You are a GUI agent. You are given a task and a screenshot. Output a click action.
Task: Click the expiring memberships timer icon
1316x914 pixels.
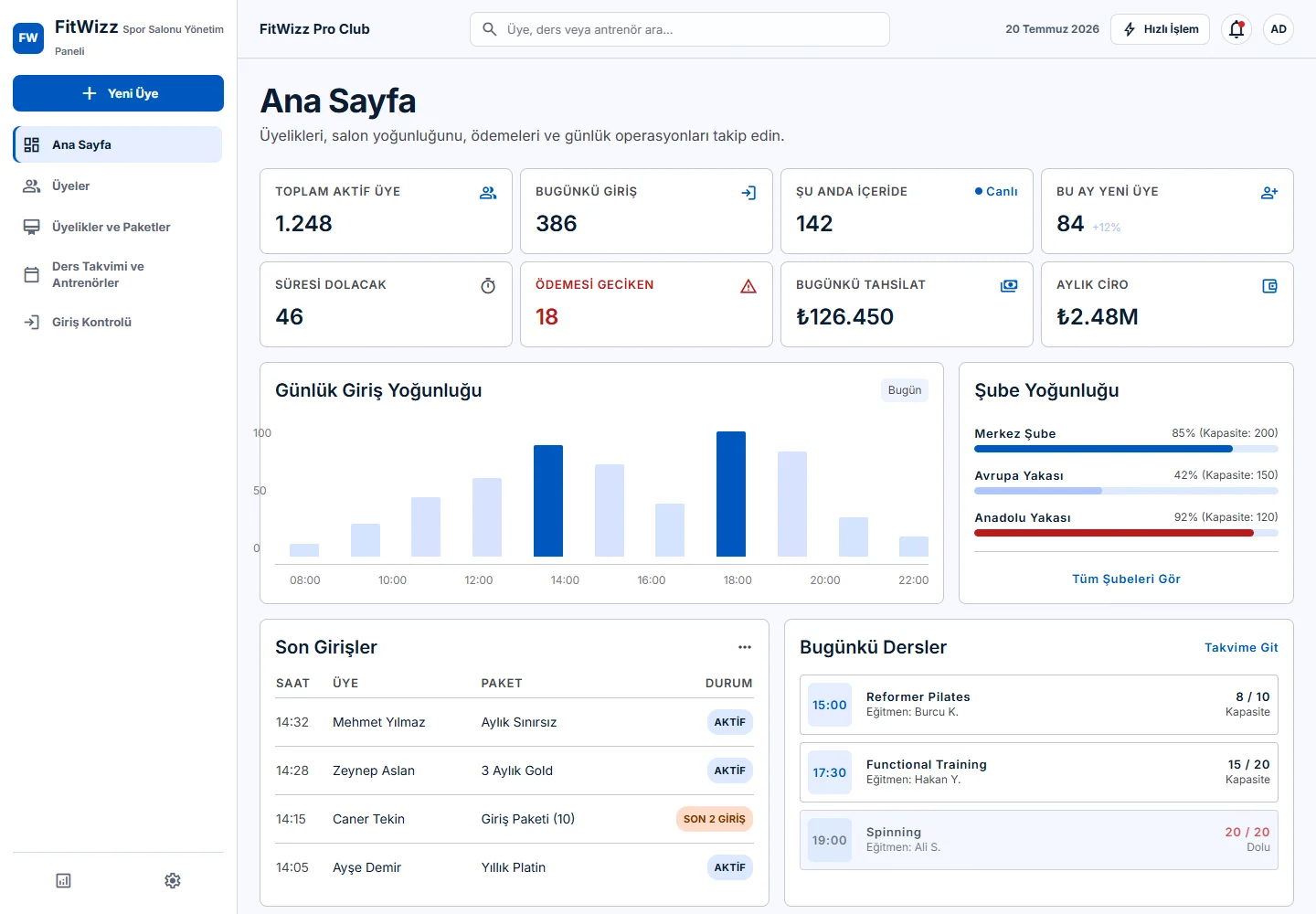[488, 286]
